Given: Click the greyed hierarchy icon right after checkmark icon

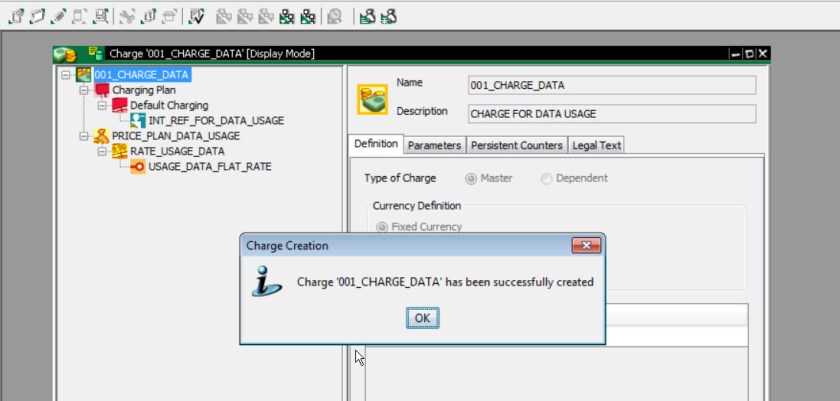Looking at the screenshot, I should (x=224, y=17).
